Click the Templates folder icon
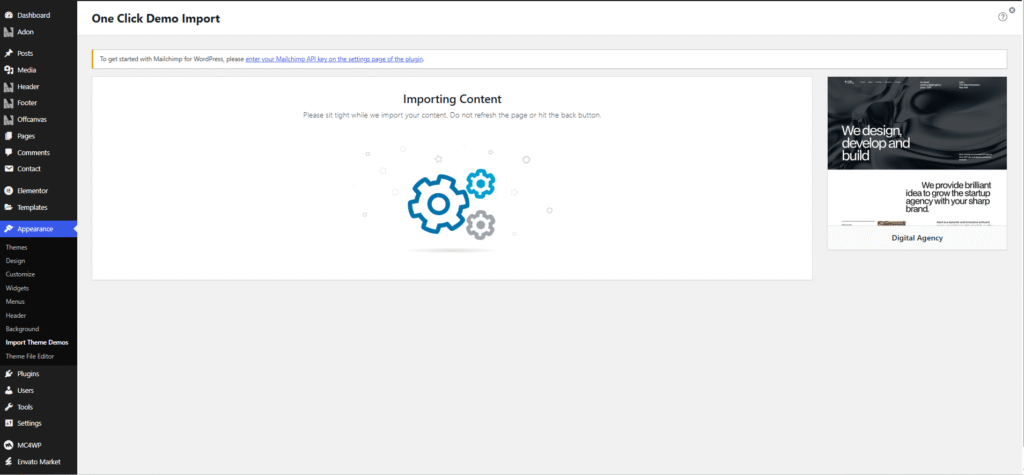Image resolution: width=1024 pixels, height=475 pixels. click(x=8, y=207)
